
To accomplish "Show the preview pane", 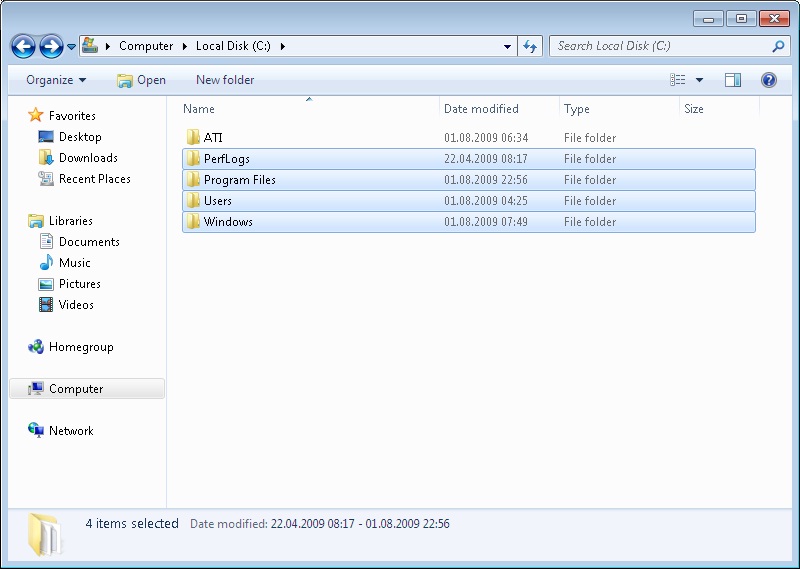I will click(733, 80).
